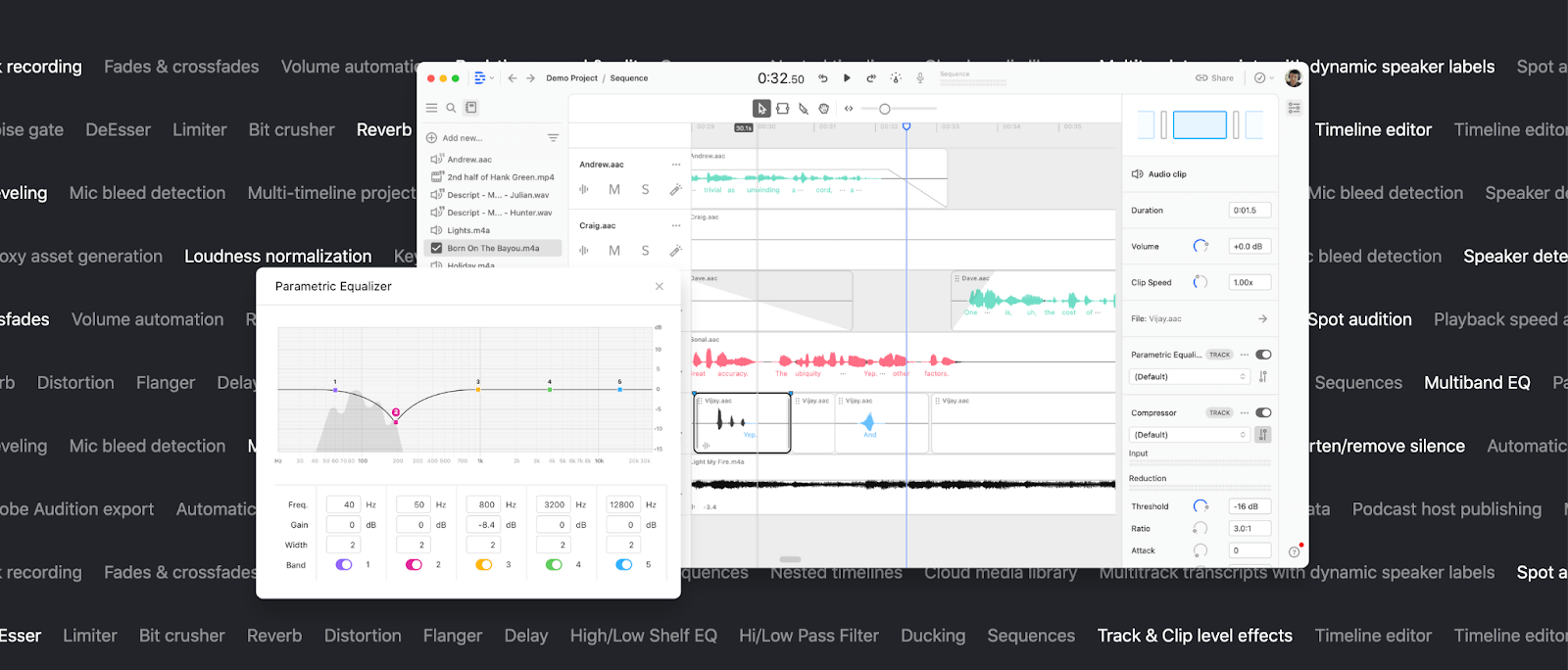Image resolution: width=1568 pixels, height=670 pixels.
Task: Open Andrew.aac track options menu
Action: (675, 165)
